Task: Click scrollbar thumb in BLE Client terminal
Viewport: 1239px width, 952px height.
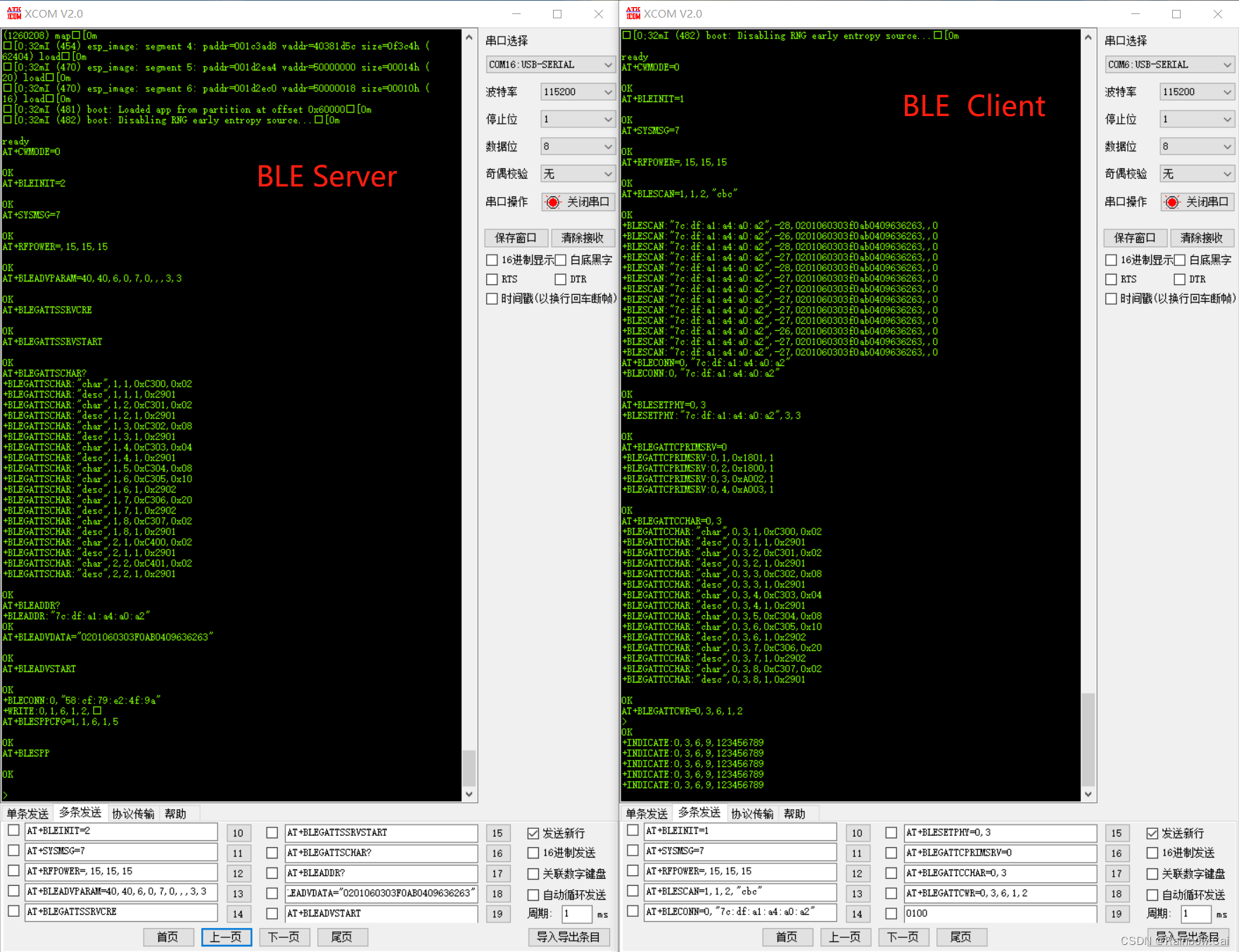Action: point(1088,740)
